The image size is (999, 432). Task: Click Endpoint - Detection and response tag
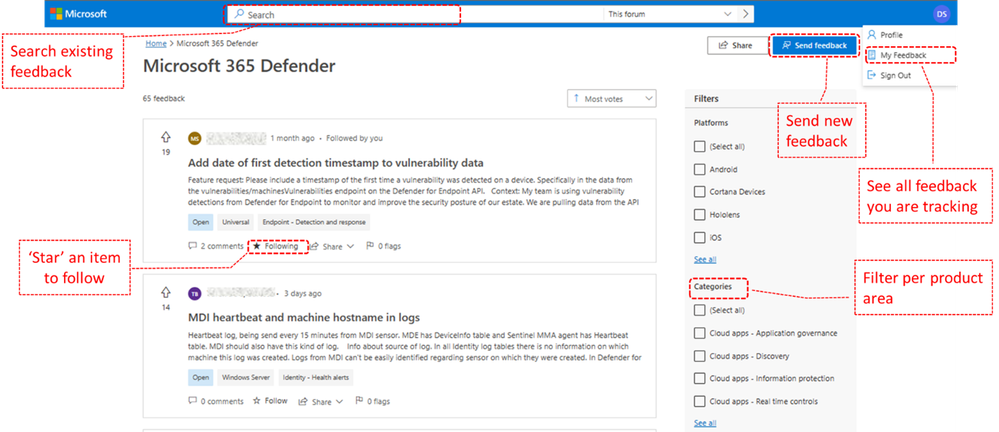click(314, 222)
